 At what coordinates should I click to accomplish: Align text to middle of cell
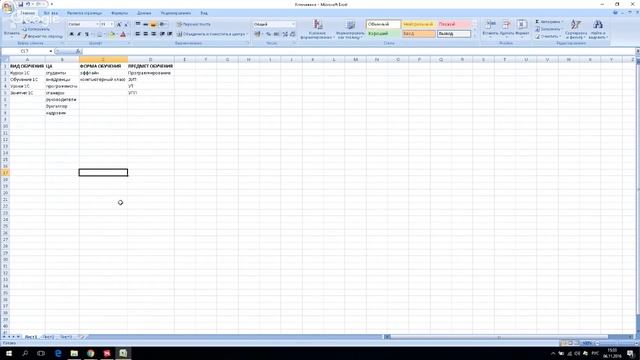146,24
